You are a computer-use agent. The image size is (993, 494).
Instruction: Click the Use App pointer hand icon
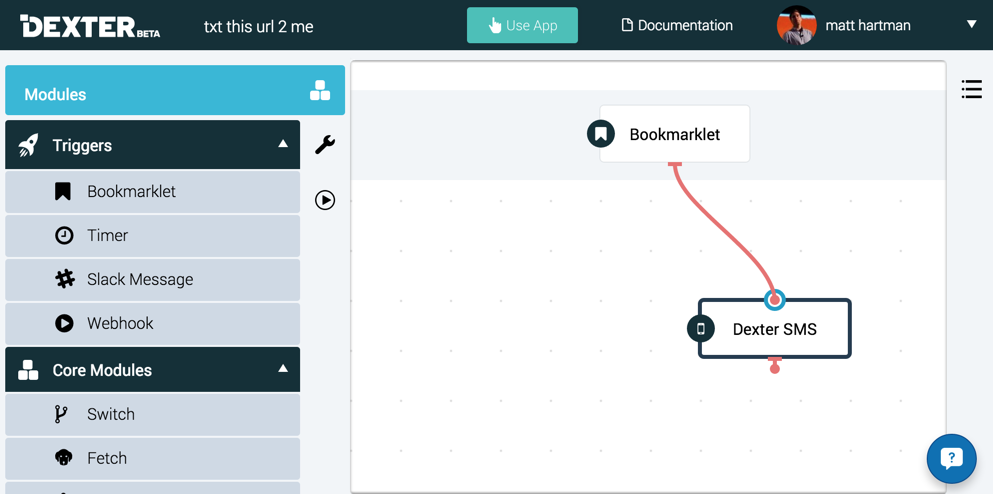click(x=495, y=25)
